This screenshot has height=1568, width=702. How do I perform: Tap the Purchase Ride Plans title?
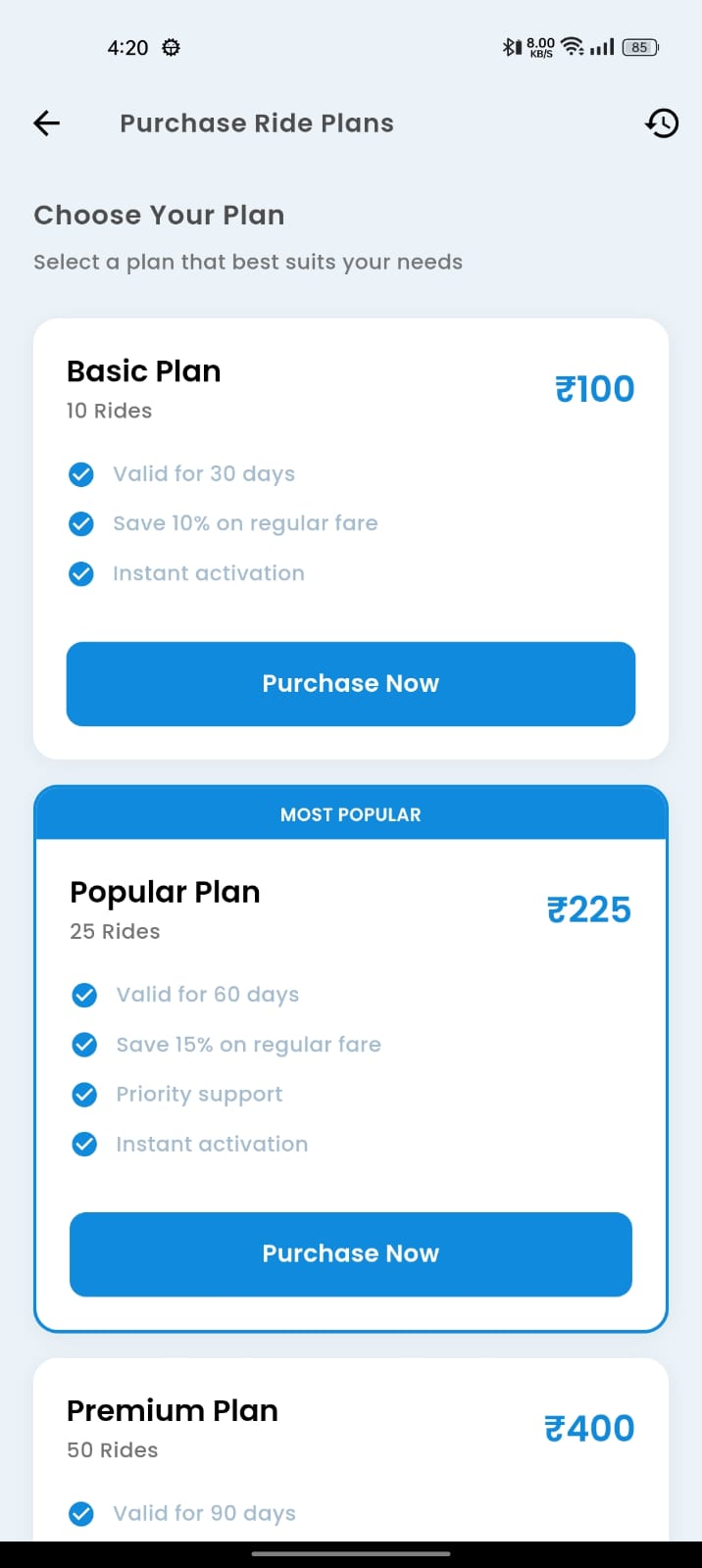[256, 122]
